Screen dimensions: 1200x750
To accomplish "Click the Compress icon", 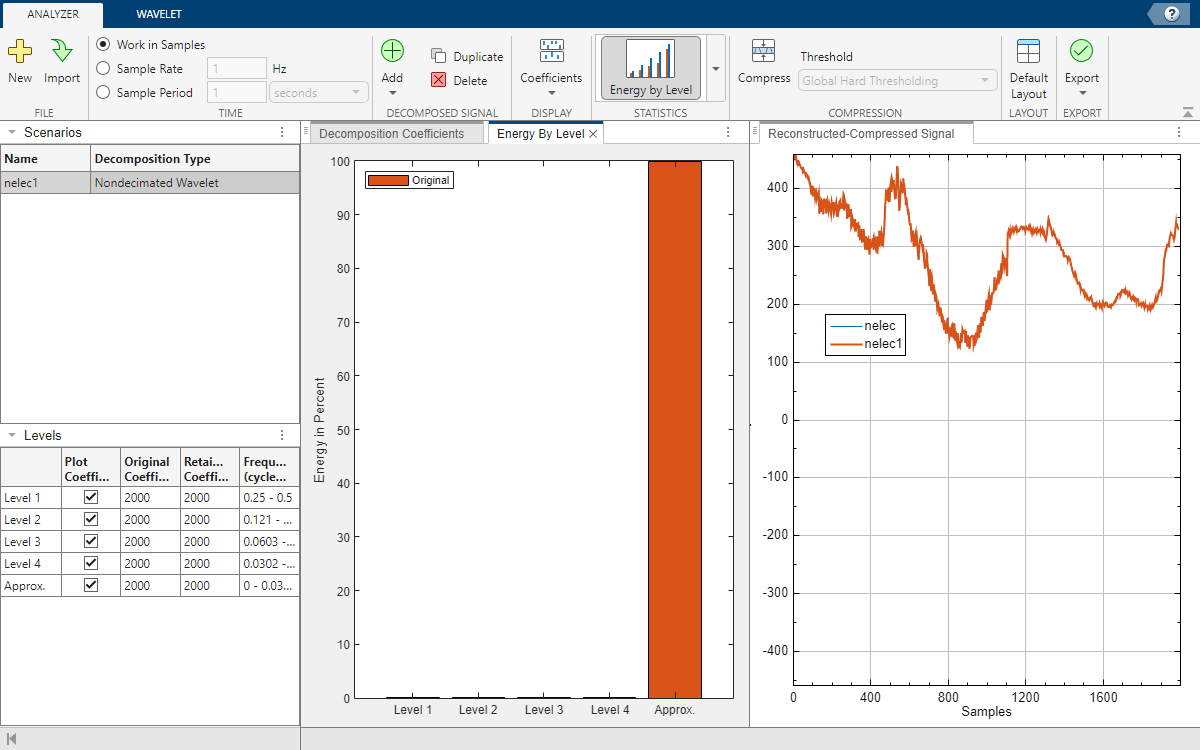I will point(764,53).
